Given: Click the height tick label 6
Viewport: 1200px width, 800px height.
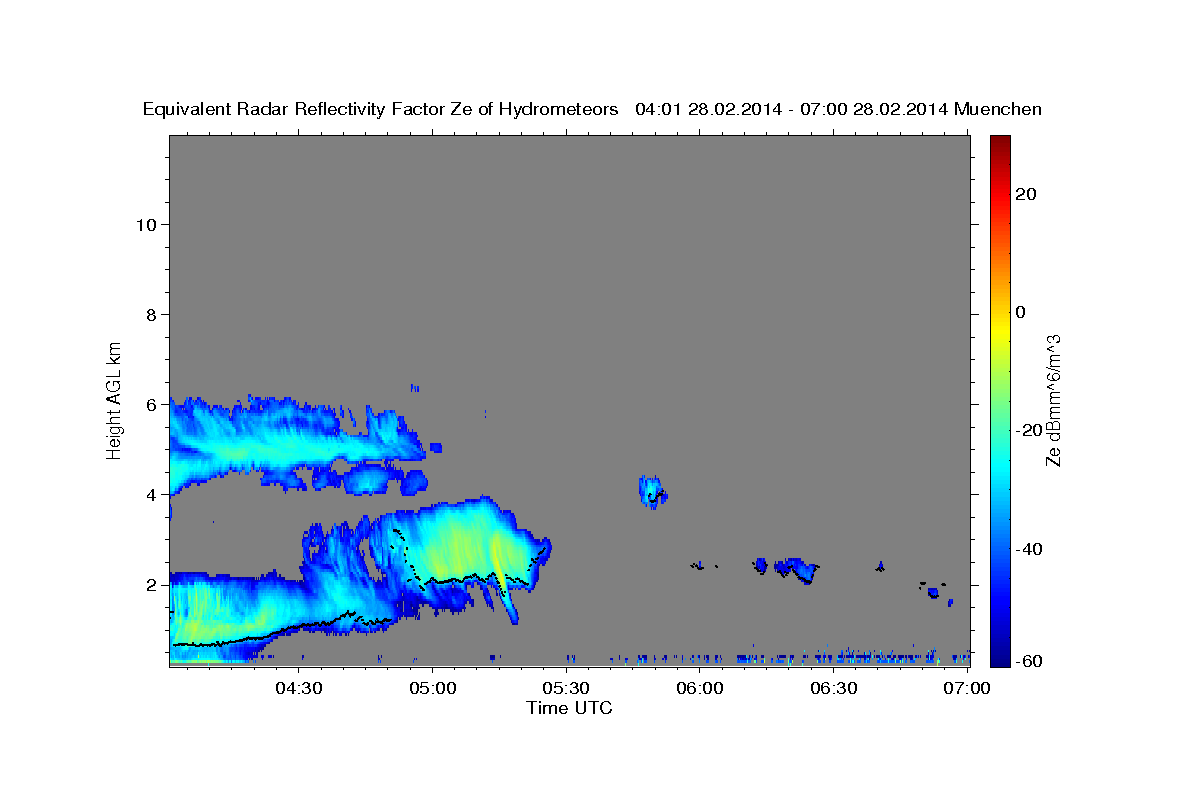Looking at the screenshot, I should coord(151,405).
